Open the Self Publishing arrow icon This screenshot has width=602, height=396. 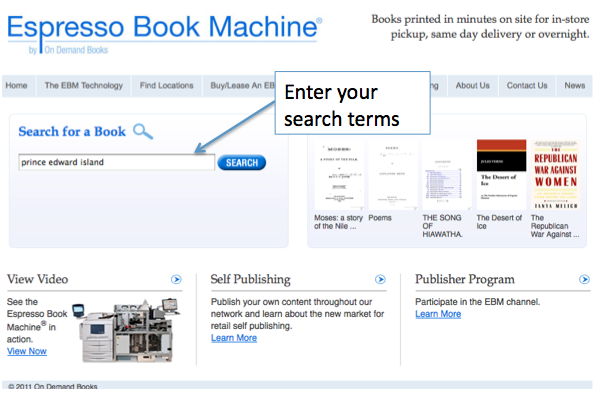[380, 279]
